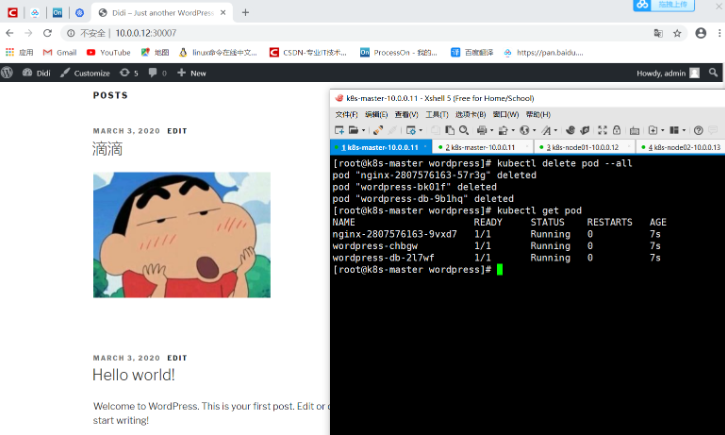725x435 pixels.
Task: Click the Shin-chan cartoon post image
Action: click(182, 235)
